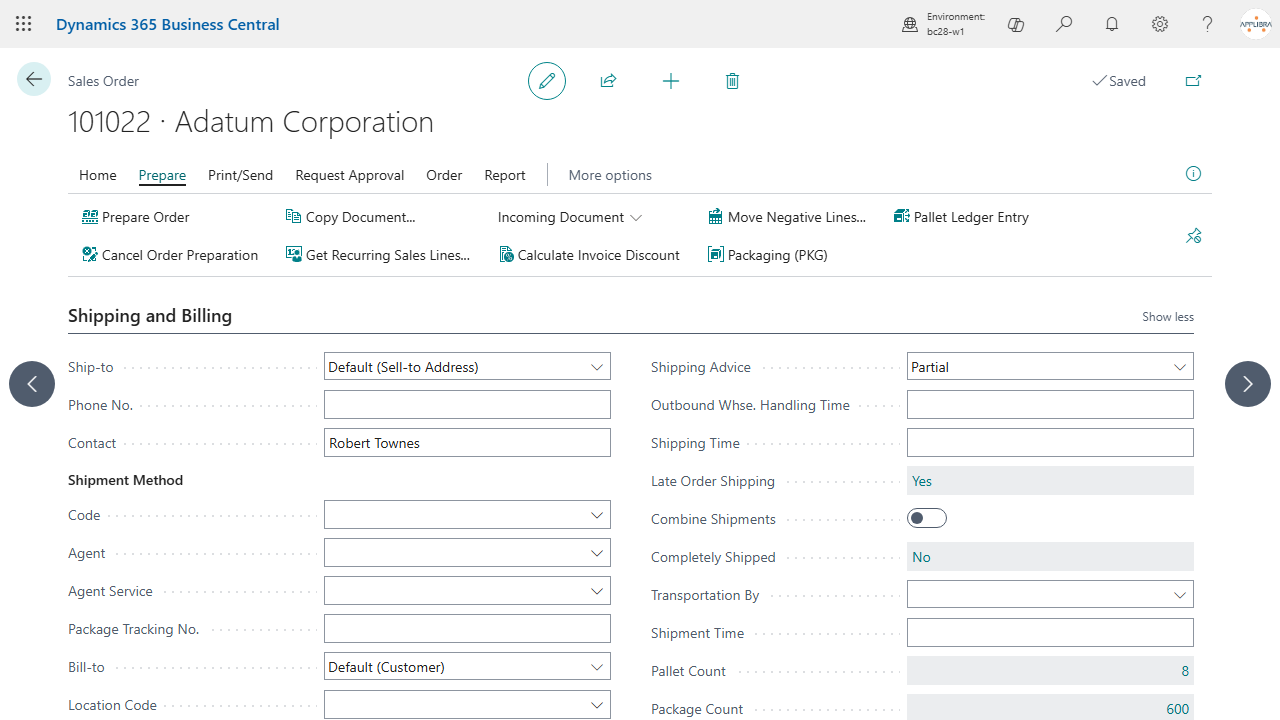The width and height of the screenshot is (1280, 720).
Task: Unpin the action bar
Action: coord(1193,236)
